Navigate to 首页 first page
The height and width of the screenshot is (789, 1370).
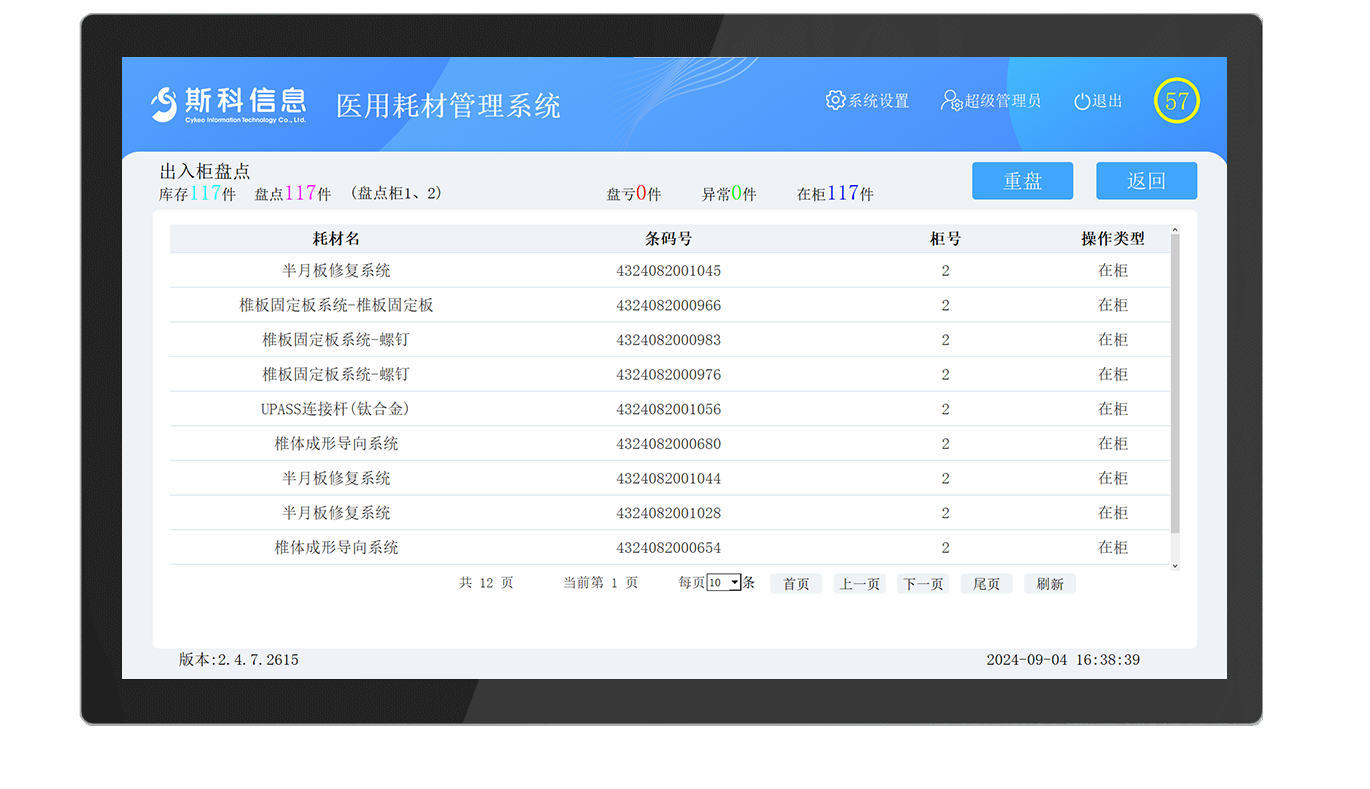coord(795,583)
